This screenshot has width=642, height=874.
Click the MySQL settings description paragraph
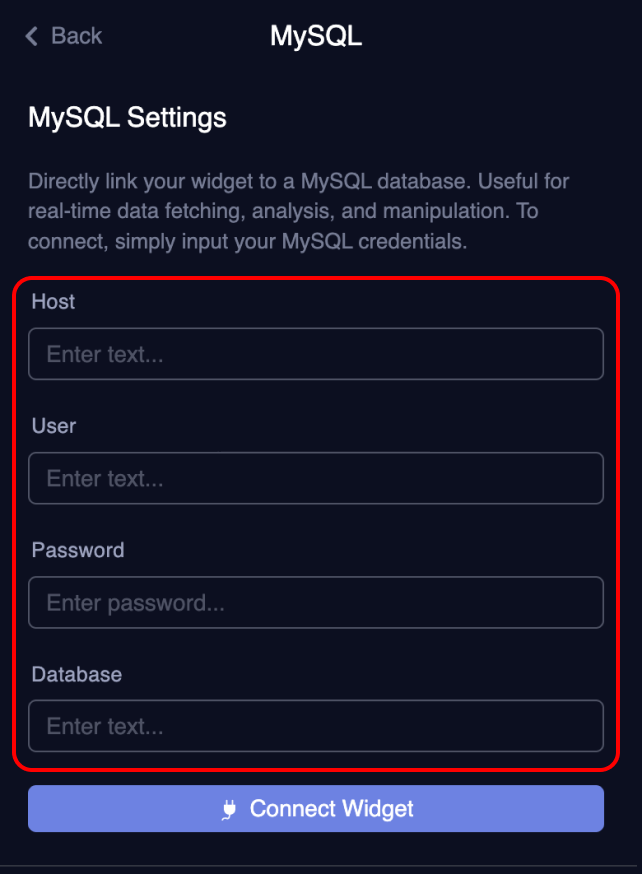pos(297,211)
